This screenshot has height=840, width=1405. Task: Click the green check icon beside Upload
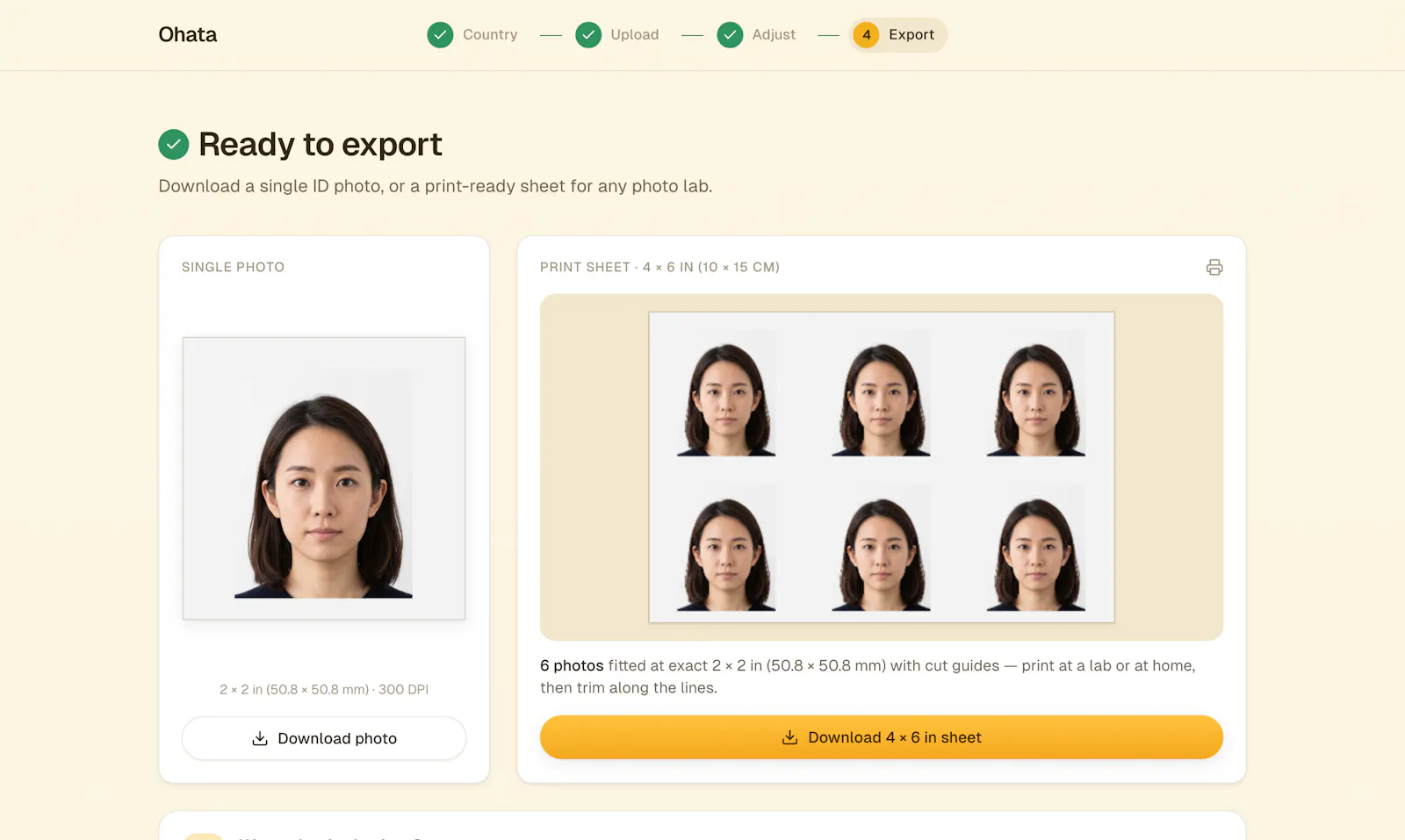point(588,34)
